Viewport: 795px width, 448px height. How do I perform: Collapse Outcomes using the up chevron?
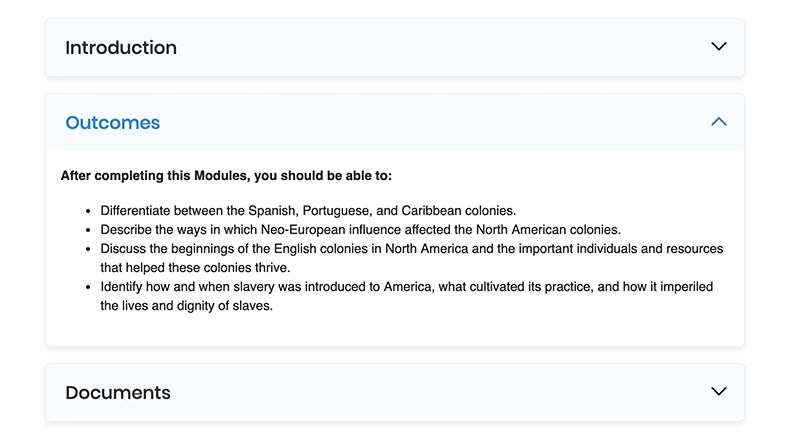click(x=718, y=122)
